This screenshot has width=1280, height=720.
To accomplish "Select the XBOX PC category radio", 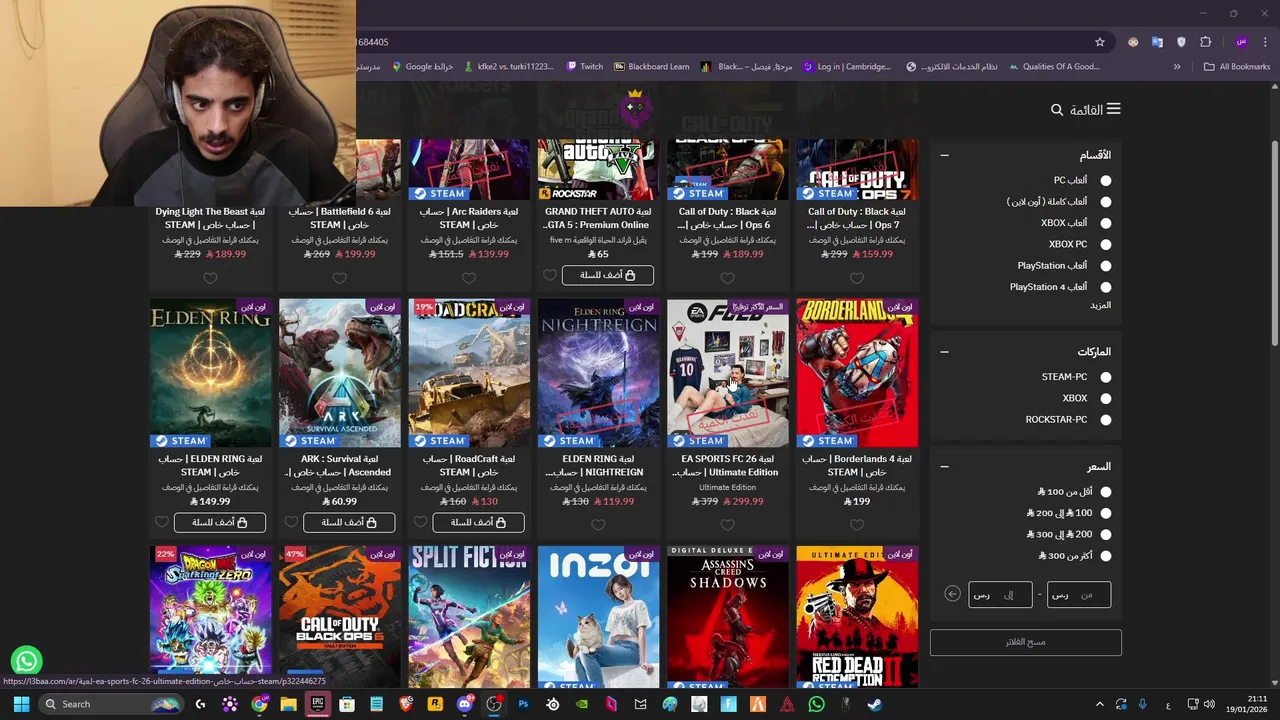I will click(x=1106, y=244).
